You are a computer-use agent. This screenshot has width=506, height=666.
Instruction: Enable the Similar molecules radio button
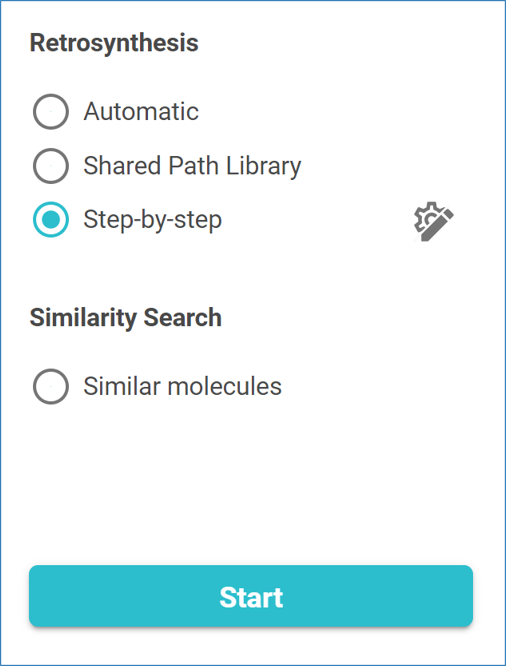(51, 387)
